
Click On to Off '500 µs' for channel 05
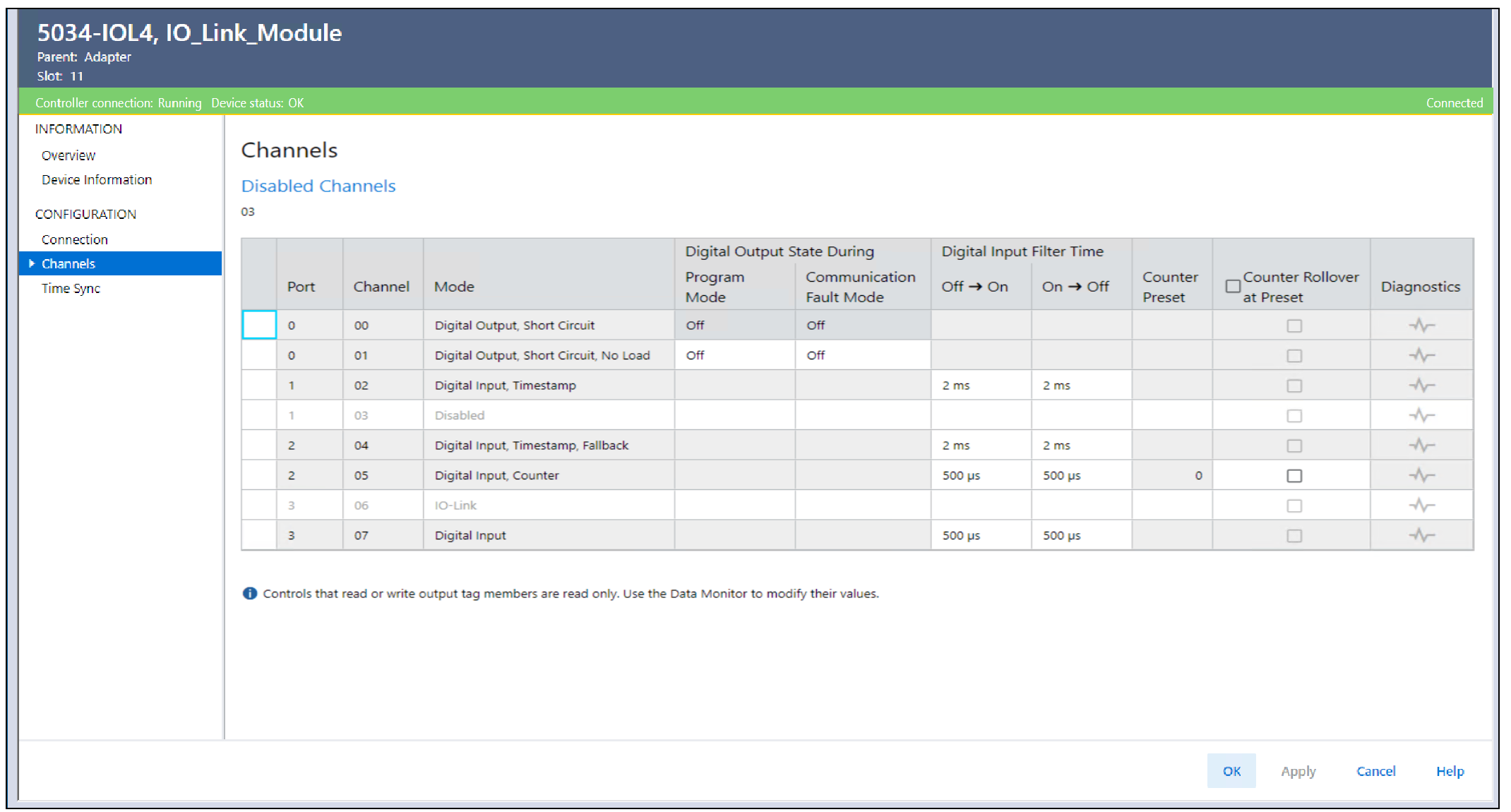(x=1082, y=475)
